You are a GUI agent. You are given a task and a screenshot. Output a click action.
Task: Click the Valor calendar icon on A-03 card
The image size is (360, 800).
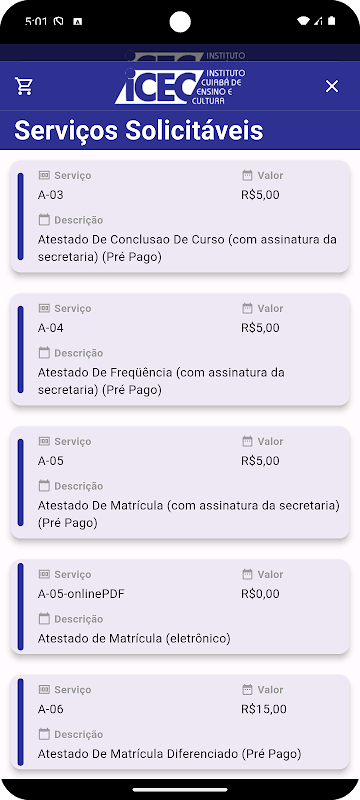tap(247, 175)
